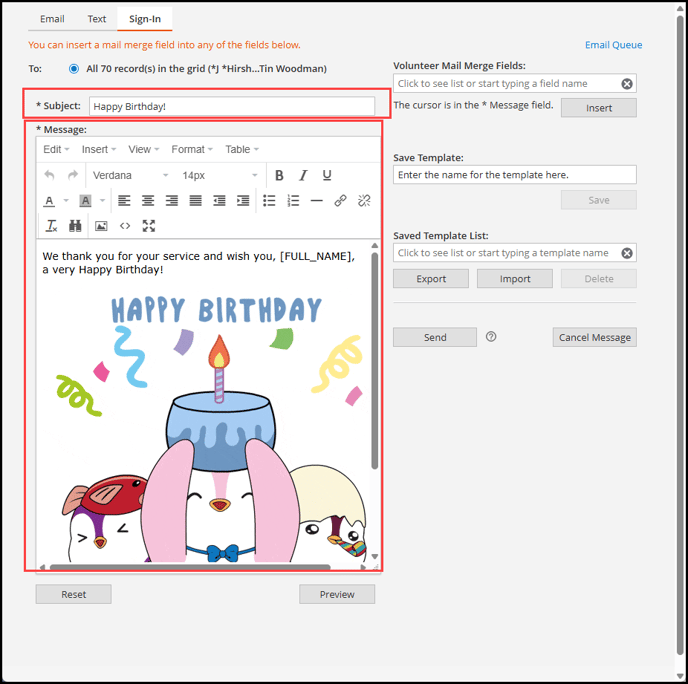Click the message editor horizontal scrollbar

tap(190, 567)
